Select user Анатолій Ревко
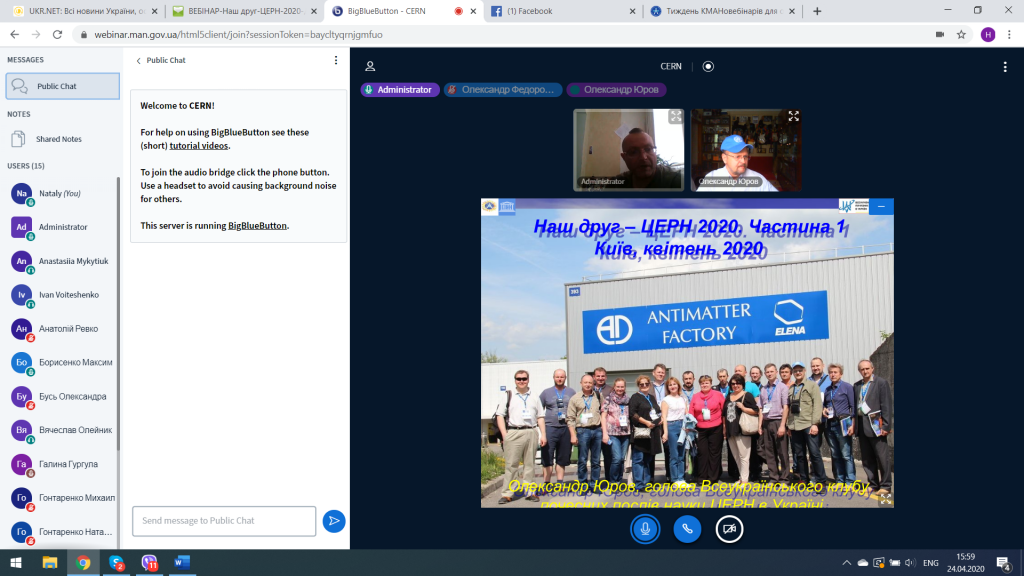The height and width of the screenshot is (576, 1024). [x=61, y=329]
